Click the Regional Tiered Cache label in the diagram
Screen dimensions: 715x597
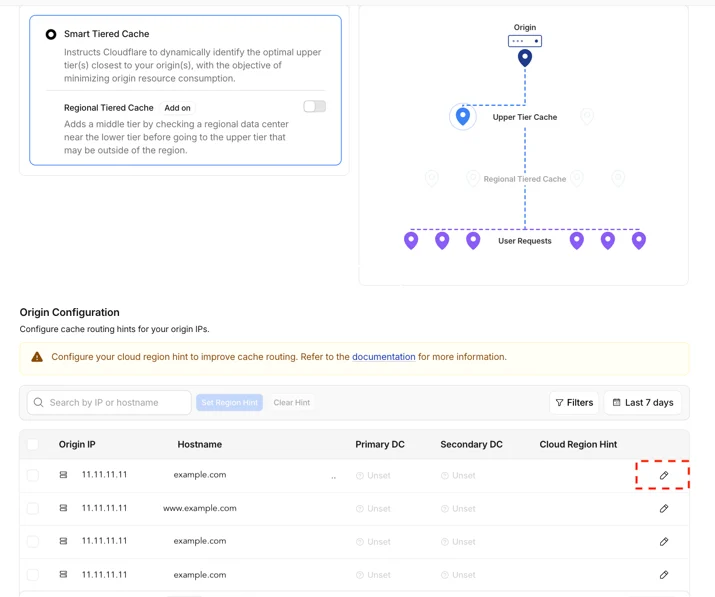[525, 179]
